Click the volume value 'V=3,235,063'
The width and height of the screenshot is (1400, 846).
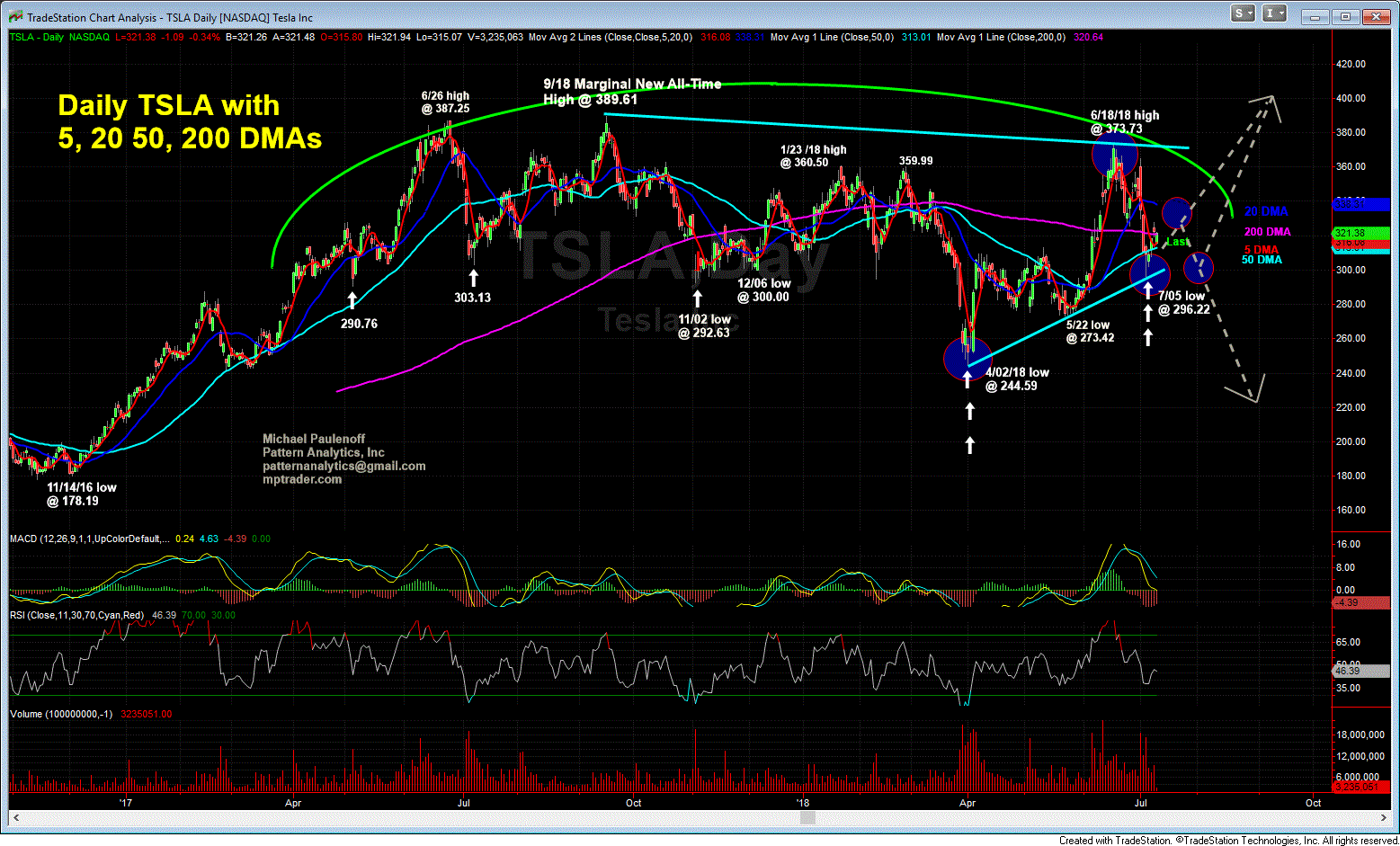495,37
